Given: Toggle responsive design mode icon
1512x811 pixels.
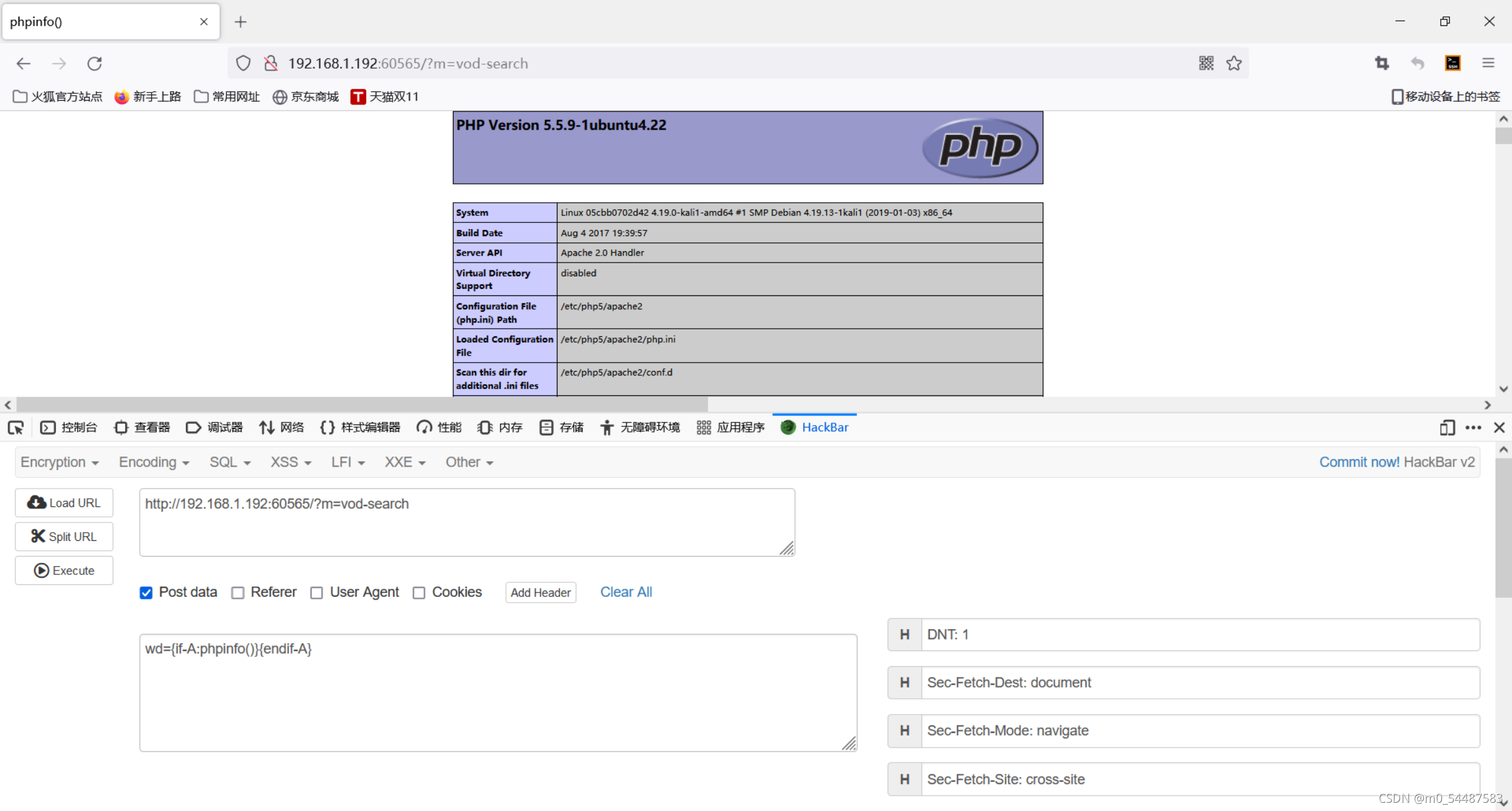Looking at the screenshot, I should click(x=1447, y=428).
